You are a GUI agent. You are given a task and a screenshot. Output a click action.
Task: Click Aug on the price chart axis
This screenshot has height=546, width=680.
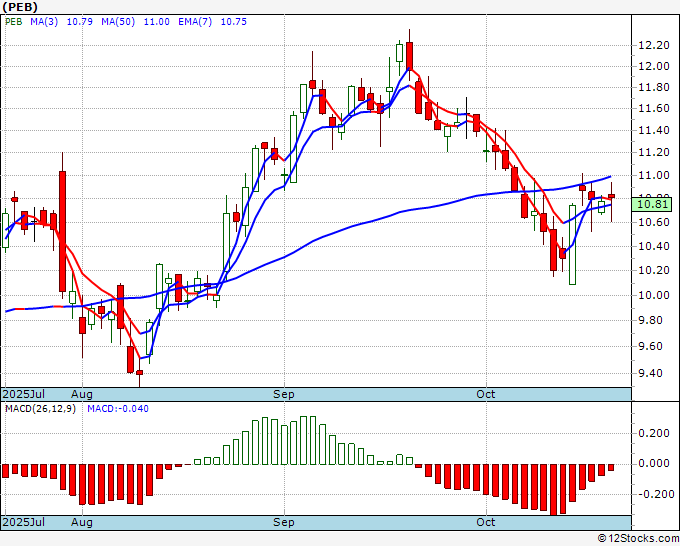click(82, 394)
